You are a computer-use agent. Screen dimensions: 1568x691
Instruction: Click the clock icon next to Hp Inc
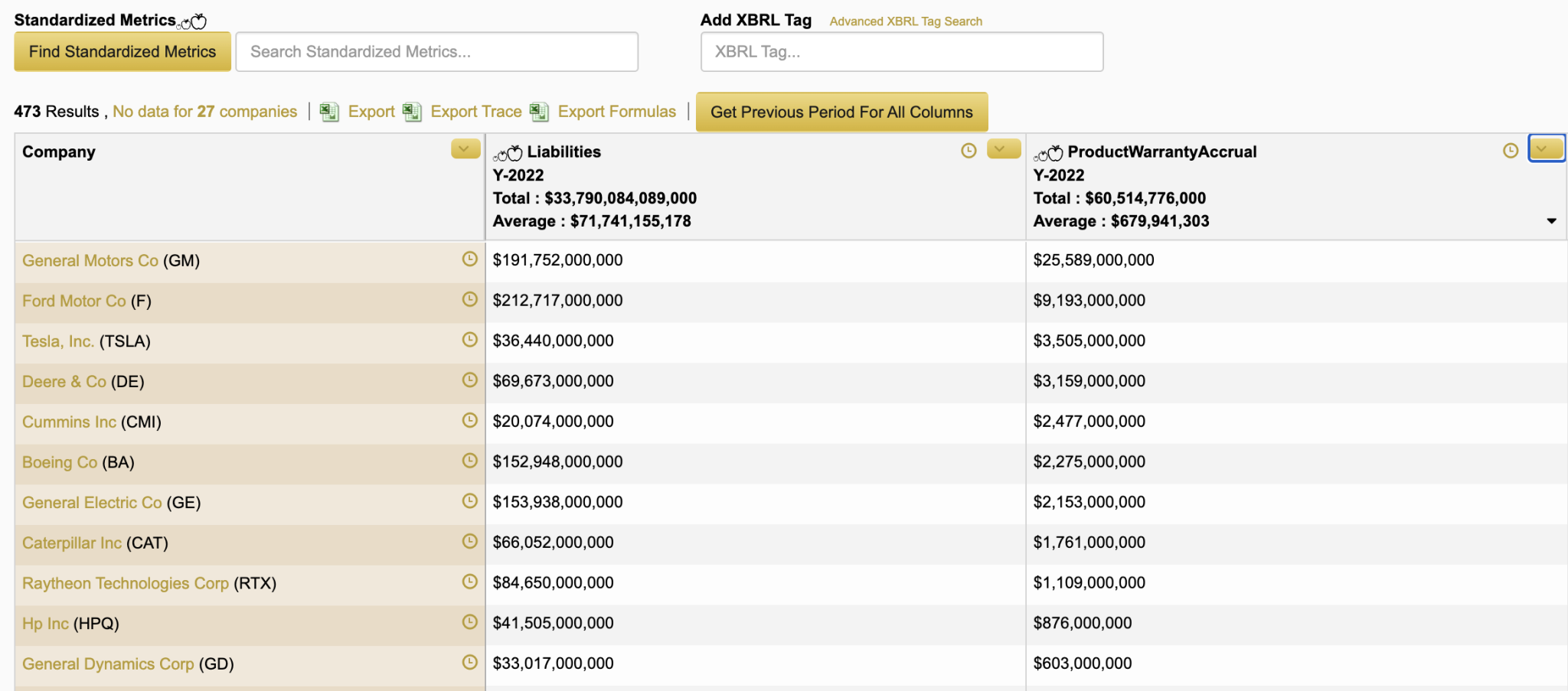click(469, 622)
